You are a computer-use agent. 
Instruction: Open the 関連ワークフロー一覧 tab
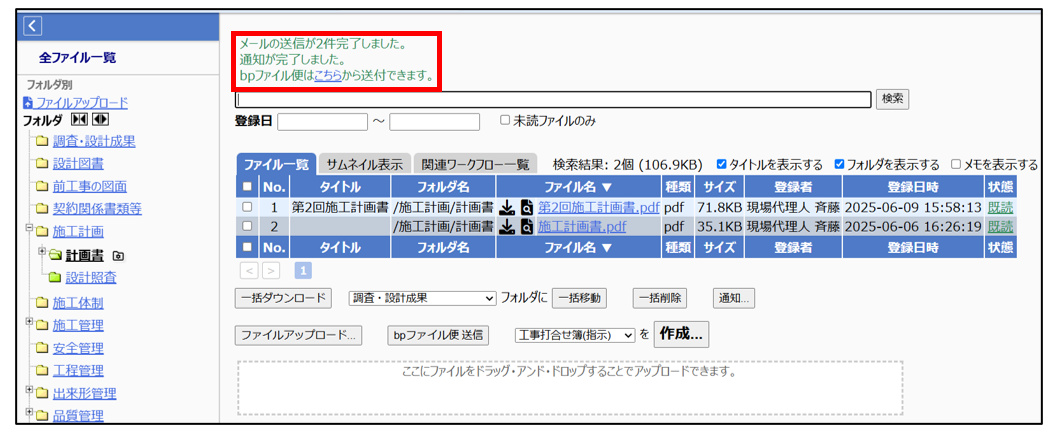pos(475,165)
